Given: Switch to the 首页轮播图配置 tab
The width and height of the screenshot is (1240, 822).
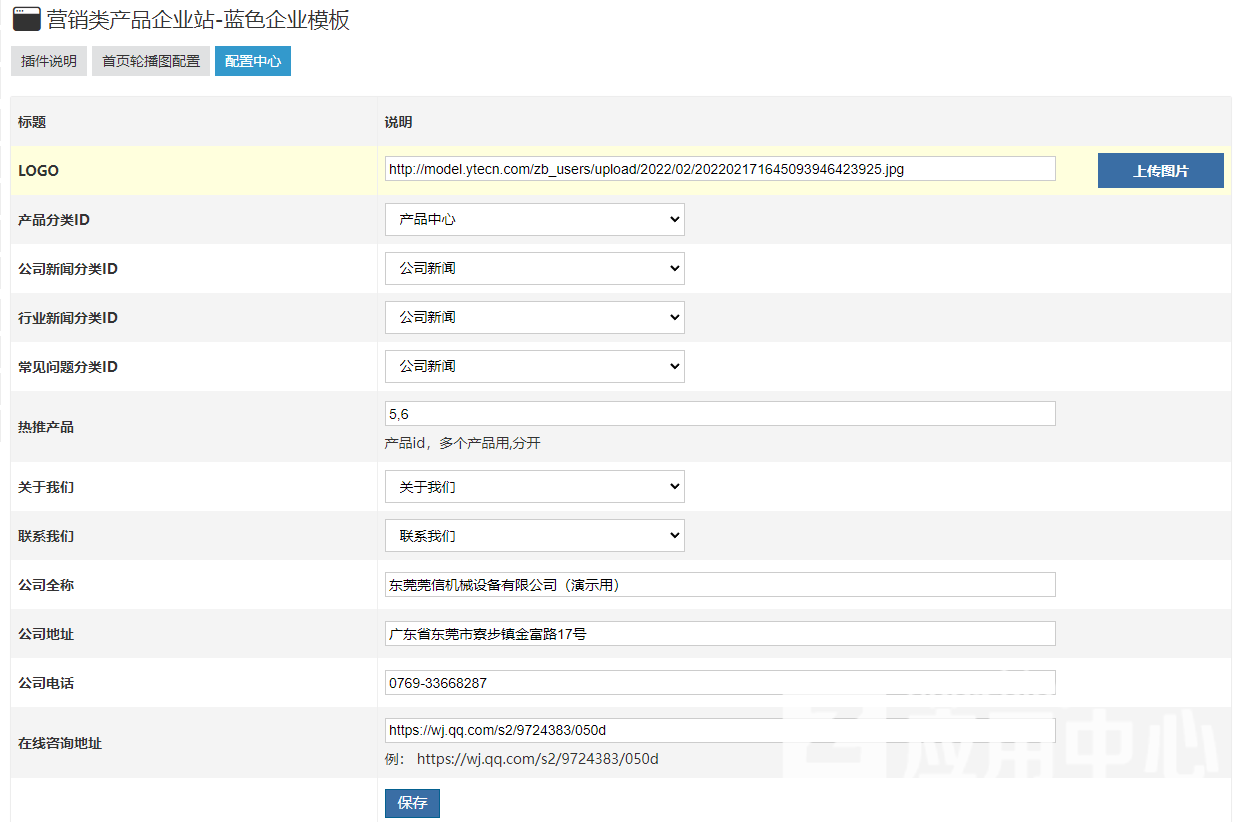Looking at the screenshot, I should [151, 61].
